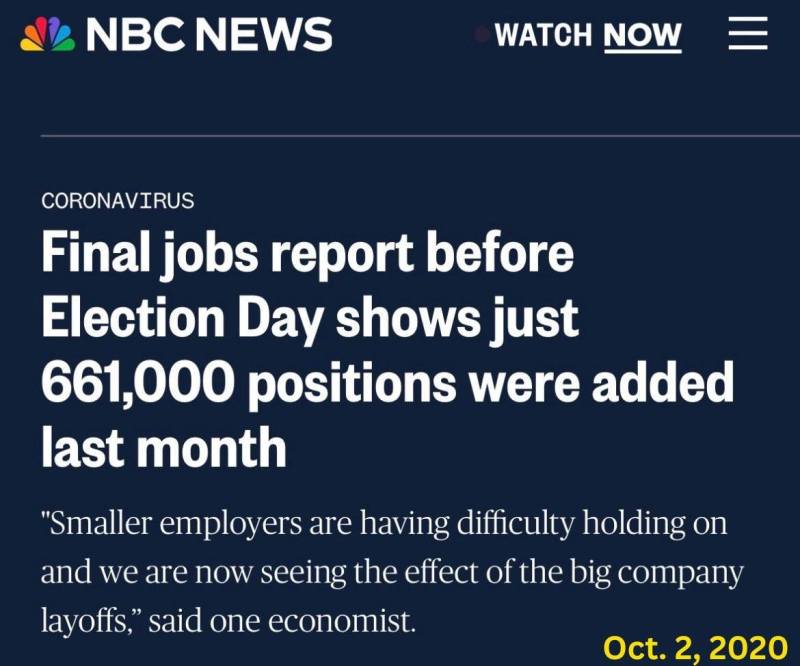800x666 pixels.
Task: Click the word NEWS in the logo
Action: (265, 34)
